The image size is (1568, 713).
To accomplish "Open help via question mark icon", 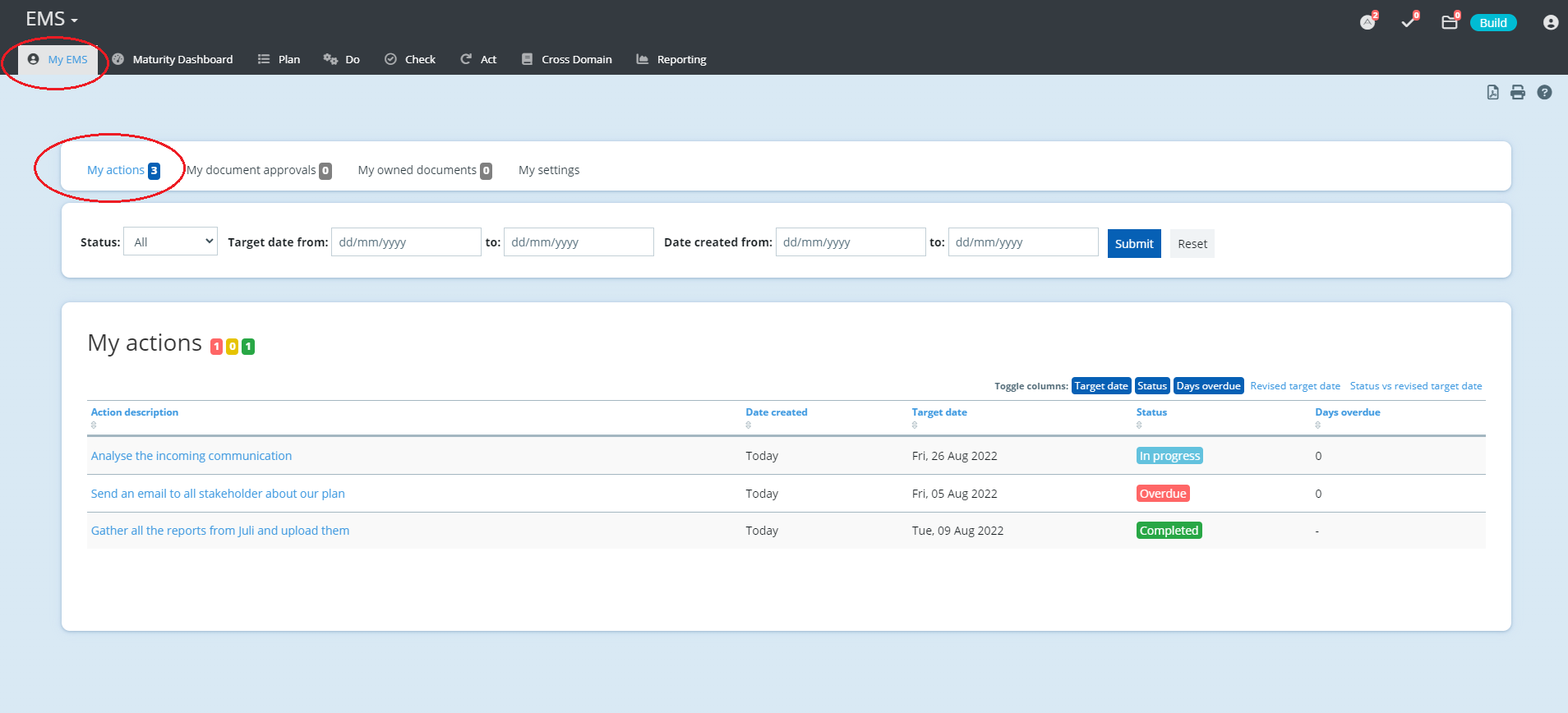I will pos(1544,92).
